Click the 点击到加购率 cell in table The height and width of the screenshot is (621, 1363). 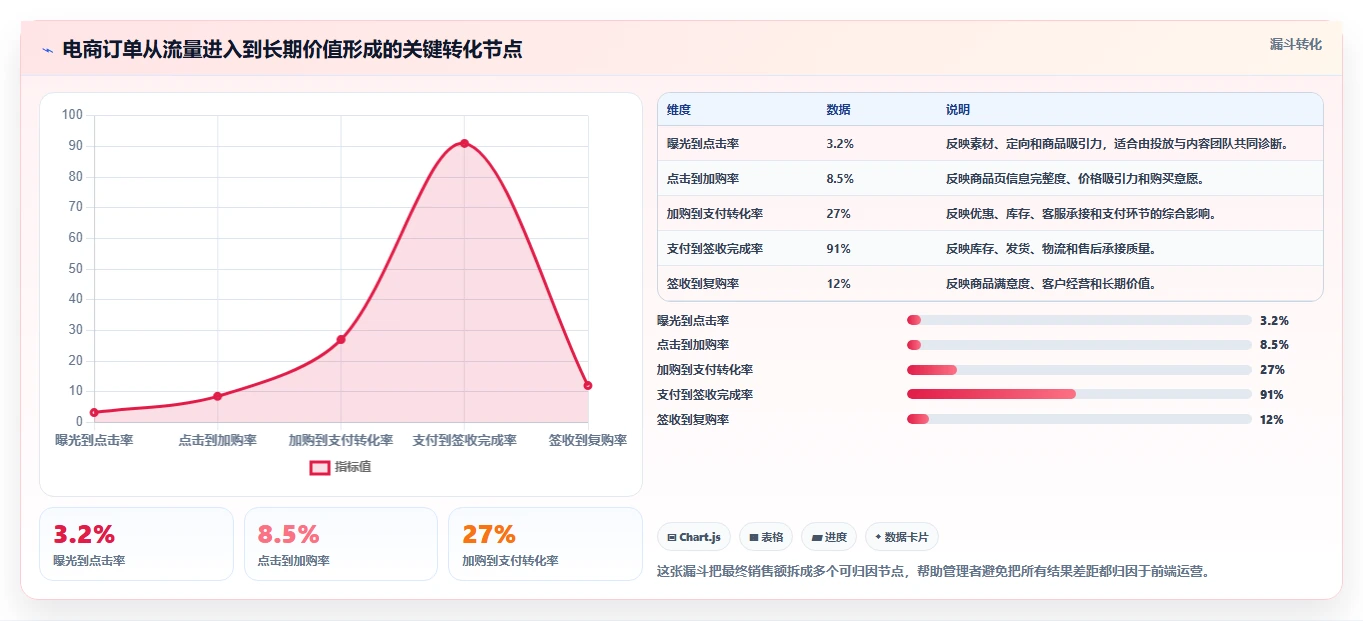point(703,179)
